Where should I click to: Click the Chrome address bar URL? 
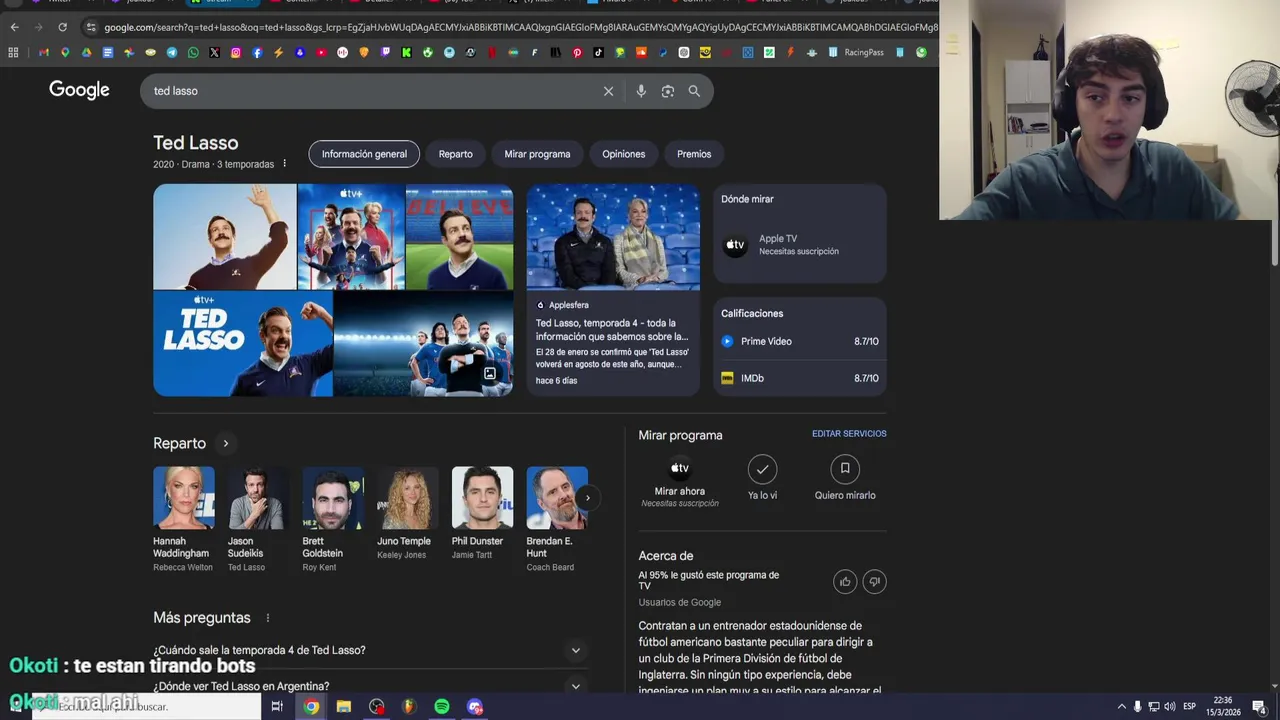(520, 27)
